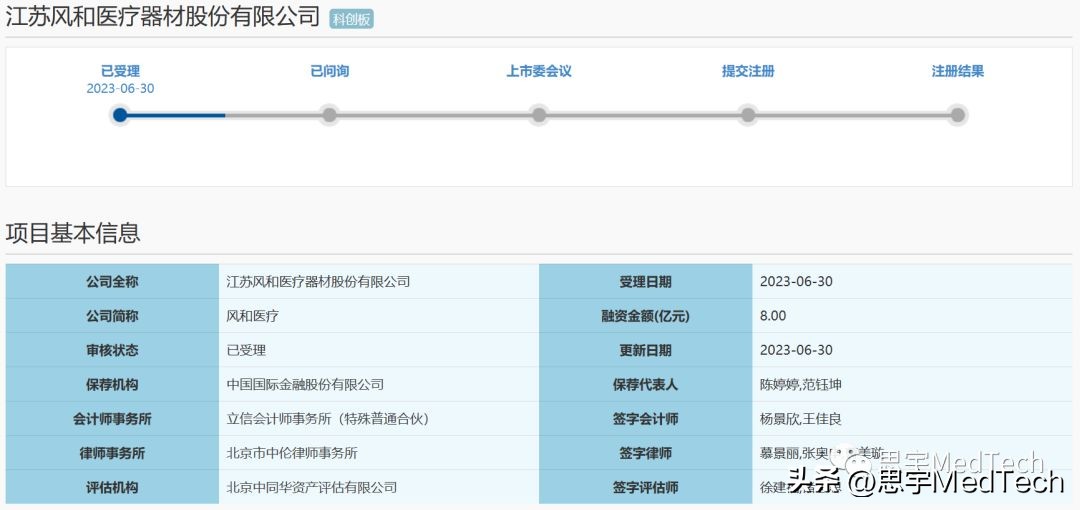Click the 受理日期 value 2023-06-30

(796, 281)
